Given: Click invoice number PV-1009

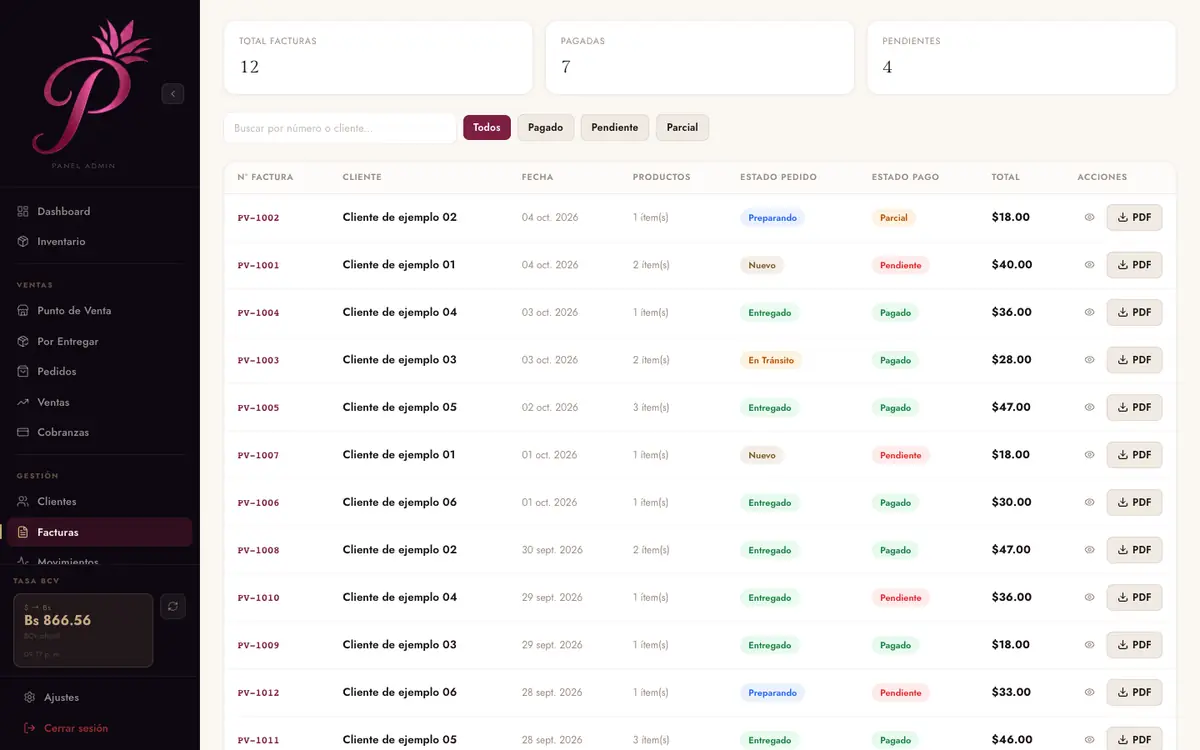Looking at the screenshot, I should [259, 645].
